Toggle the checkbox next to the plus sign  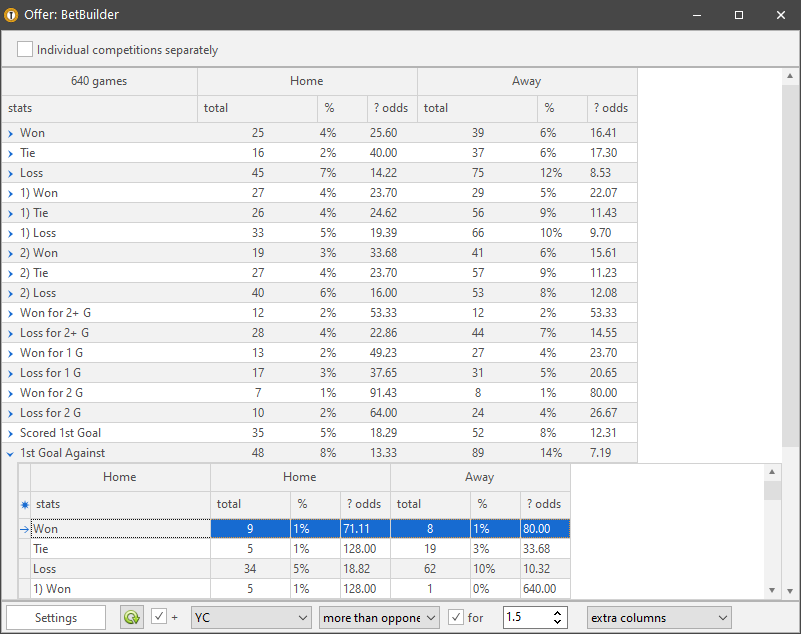point(159,617)
